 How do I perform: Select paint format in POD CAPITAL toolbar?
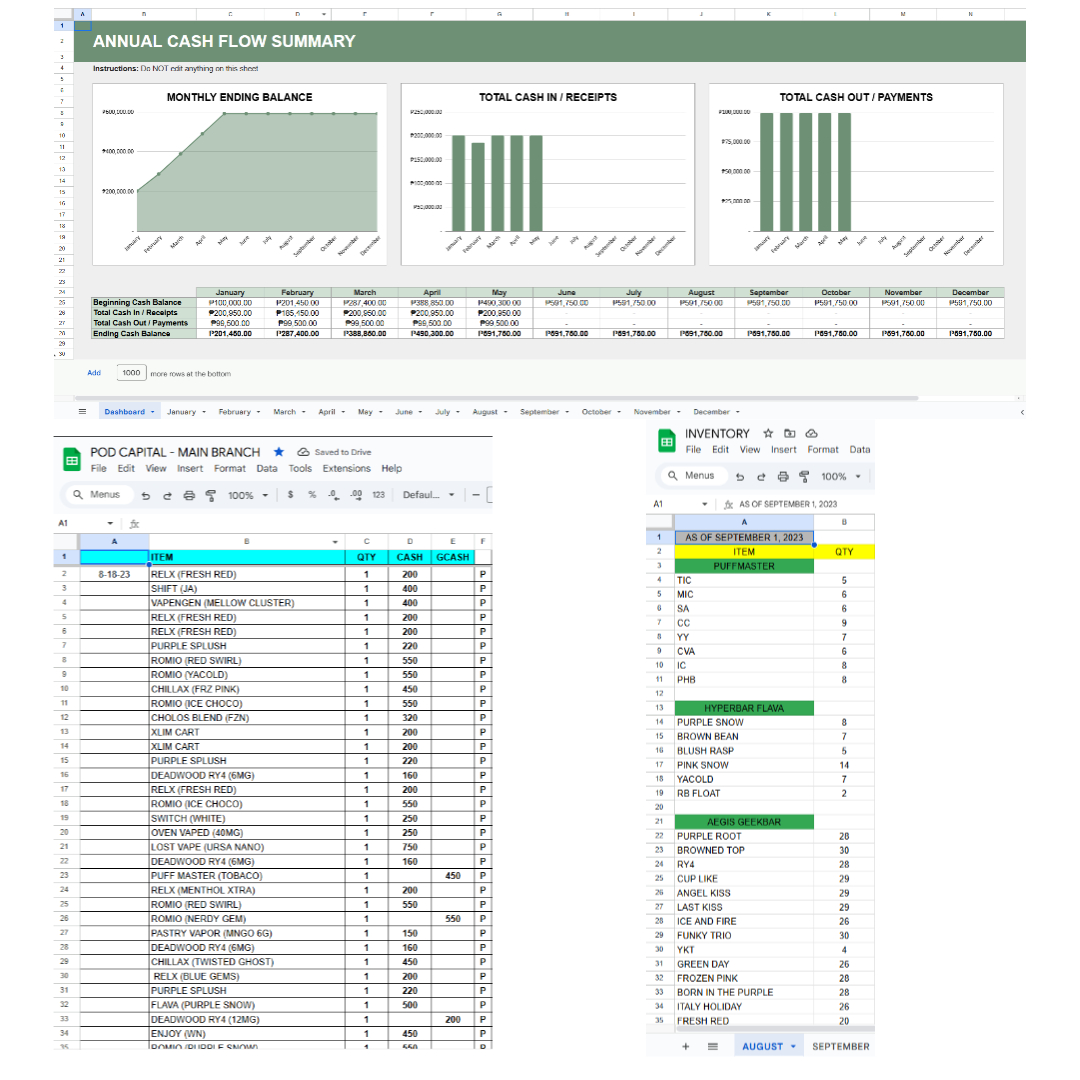coord(211,495)
